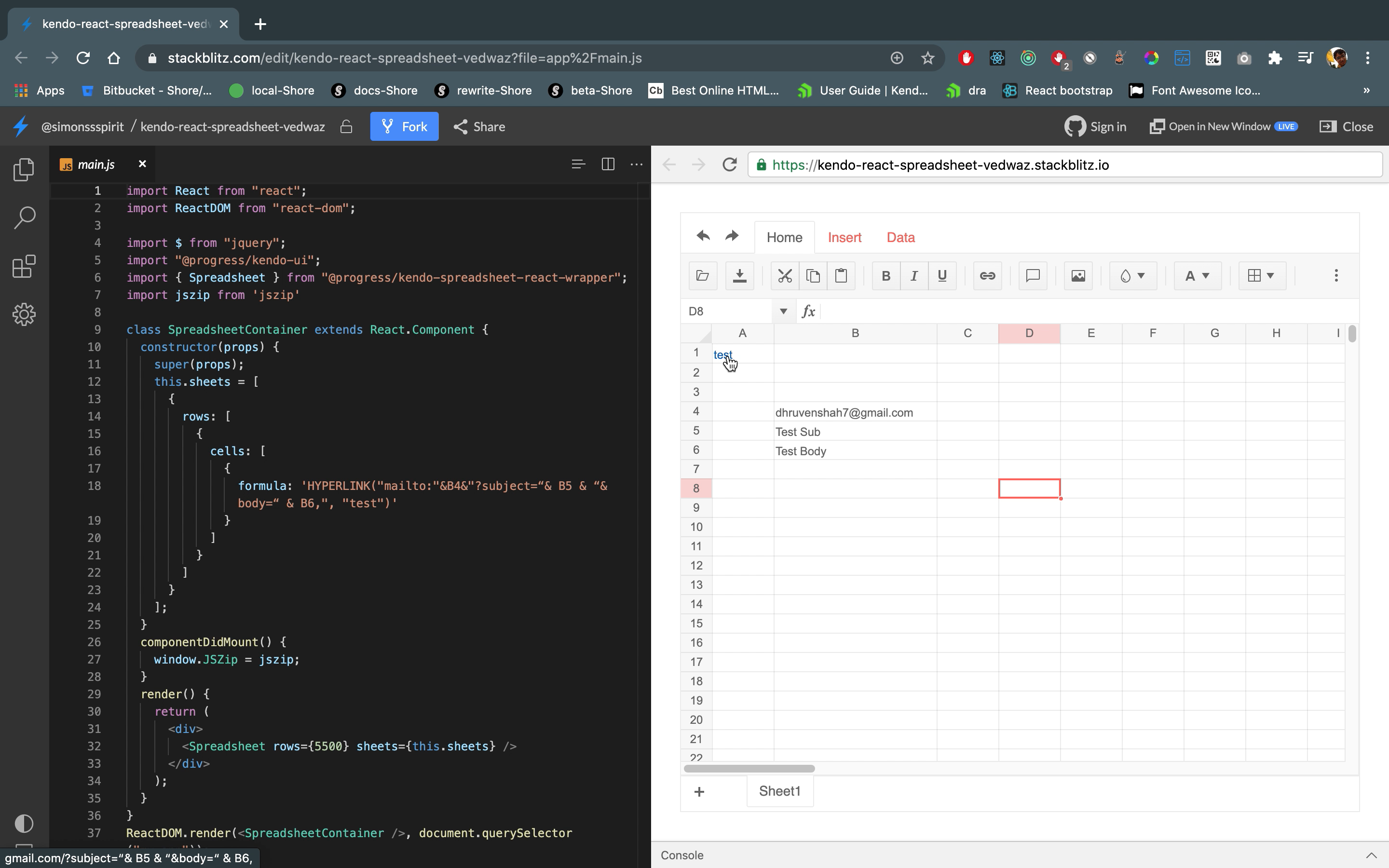Reload the StackBlitz preview pane
Viewport: 1389px width, 868px height.
[x=730, y=165]
